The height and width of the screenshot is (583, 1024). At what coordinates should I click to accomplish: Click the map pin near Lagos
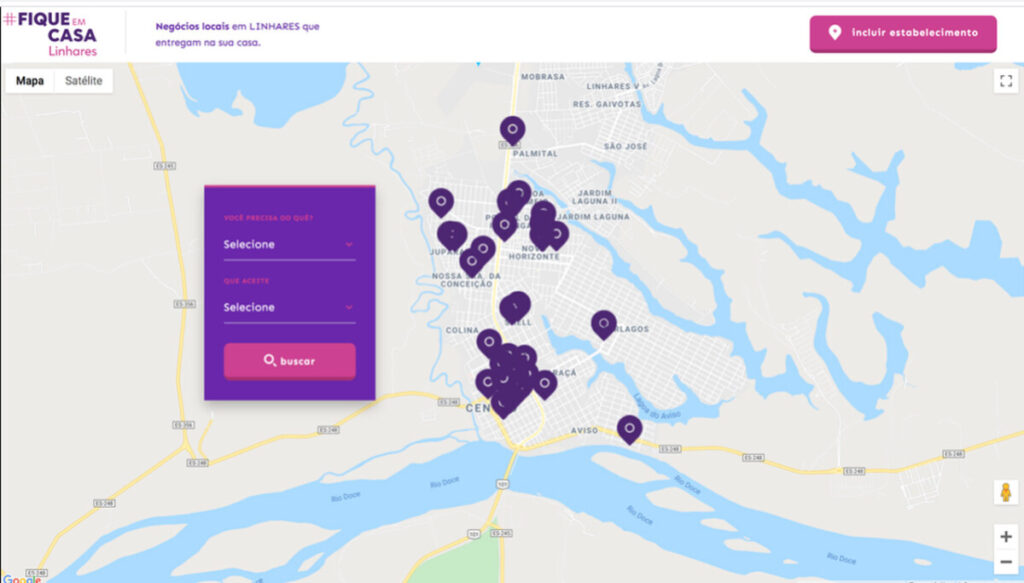[603, 324]
